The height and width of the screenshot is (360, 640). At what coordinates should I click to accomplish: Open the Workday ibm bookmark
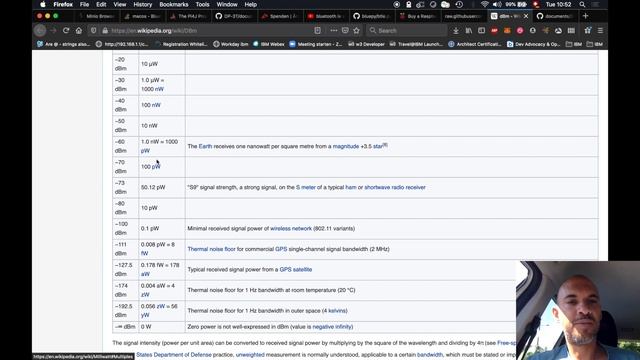click(231, 44)
